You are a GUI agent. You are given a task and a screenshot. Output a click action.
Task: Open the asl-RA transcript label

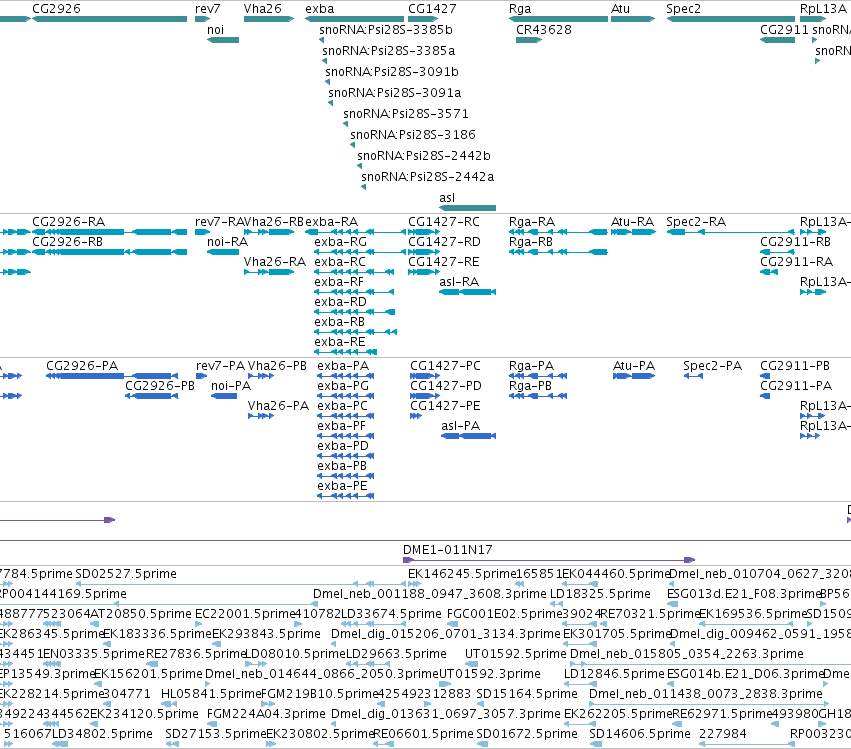pyautogui.click(x=459, y=282)
